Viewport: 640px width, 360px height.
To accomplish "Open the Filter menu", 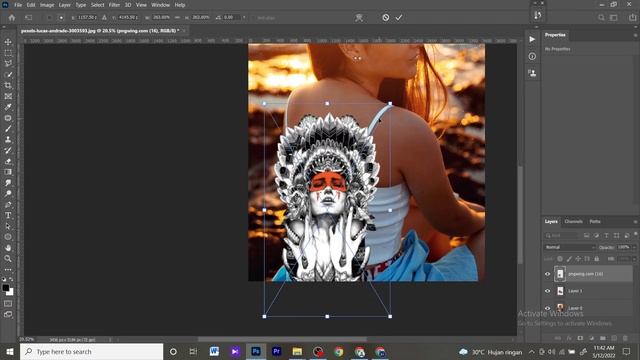I will click(114, 5).
